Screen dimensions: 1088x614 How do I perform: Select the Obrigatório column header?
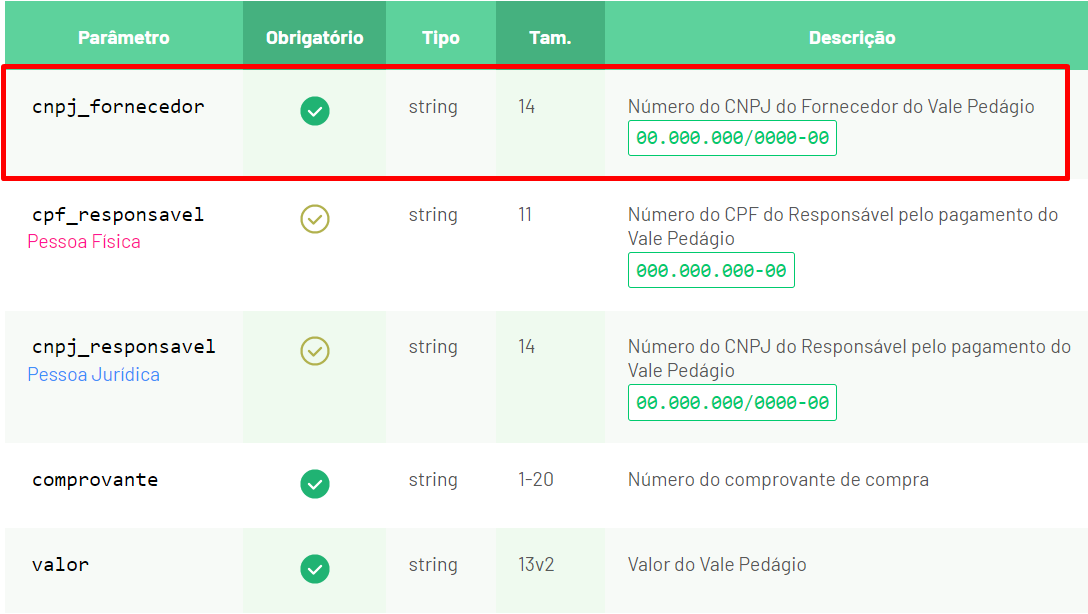[x=314, y=37]
